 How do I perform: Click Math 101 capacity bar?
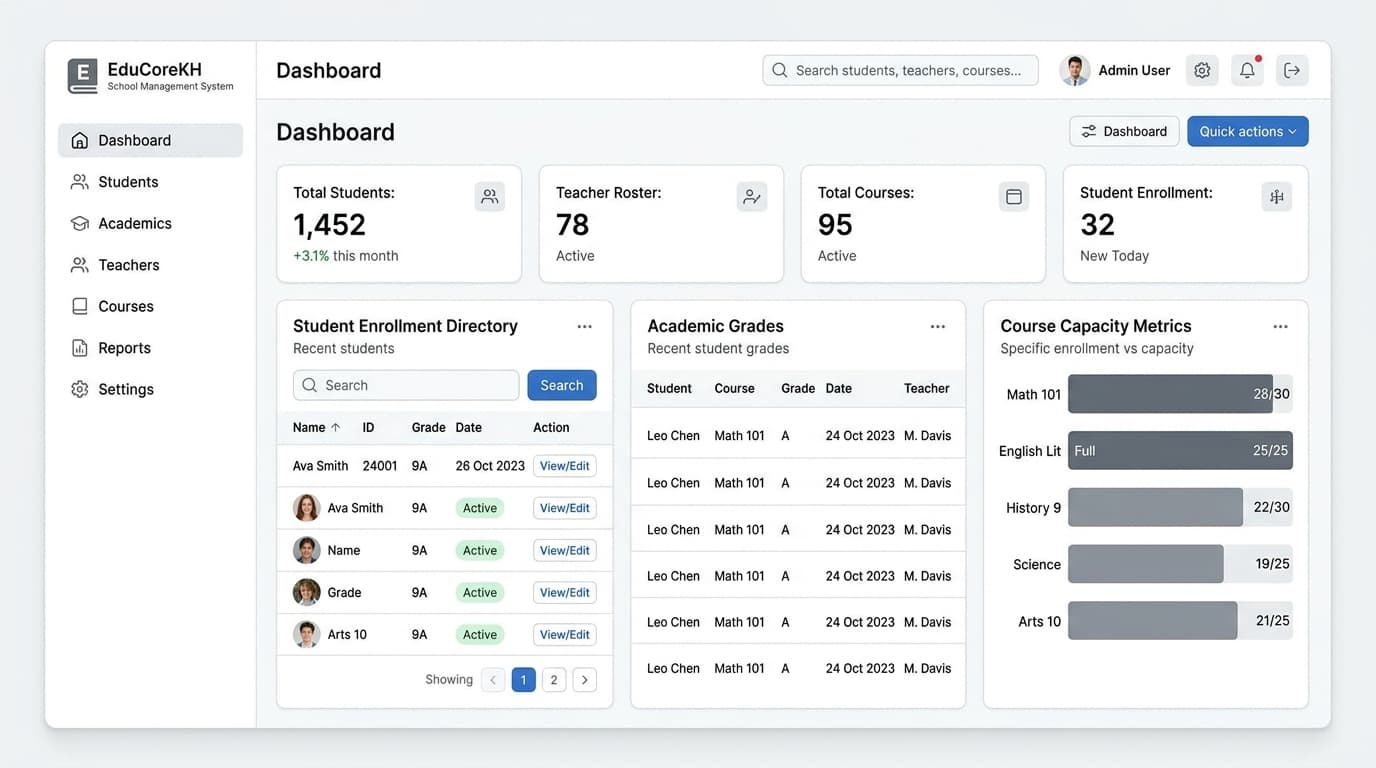click(1180, 394)
